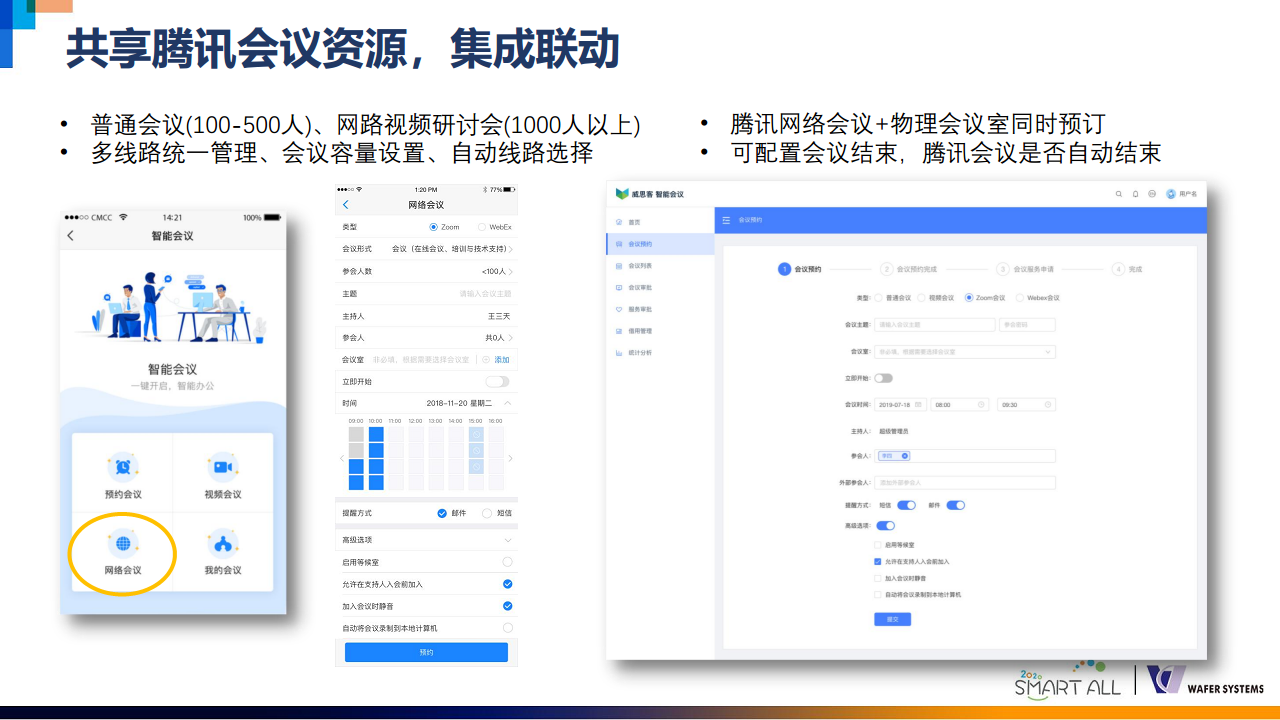Toggle web 邮件 reminder switch

956,505
